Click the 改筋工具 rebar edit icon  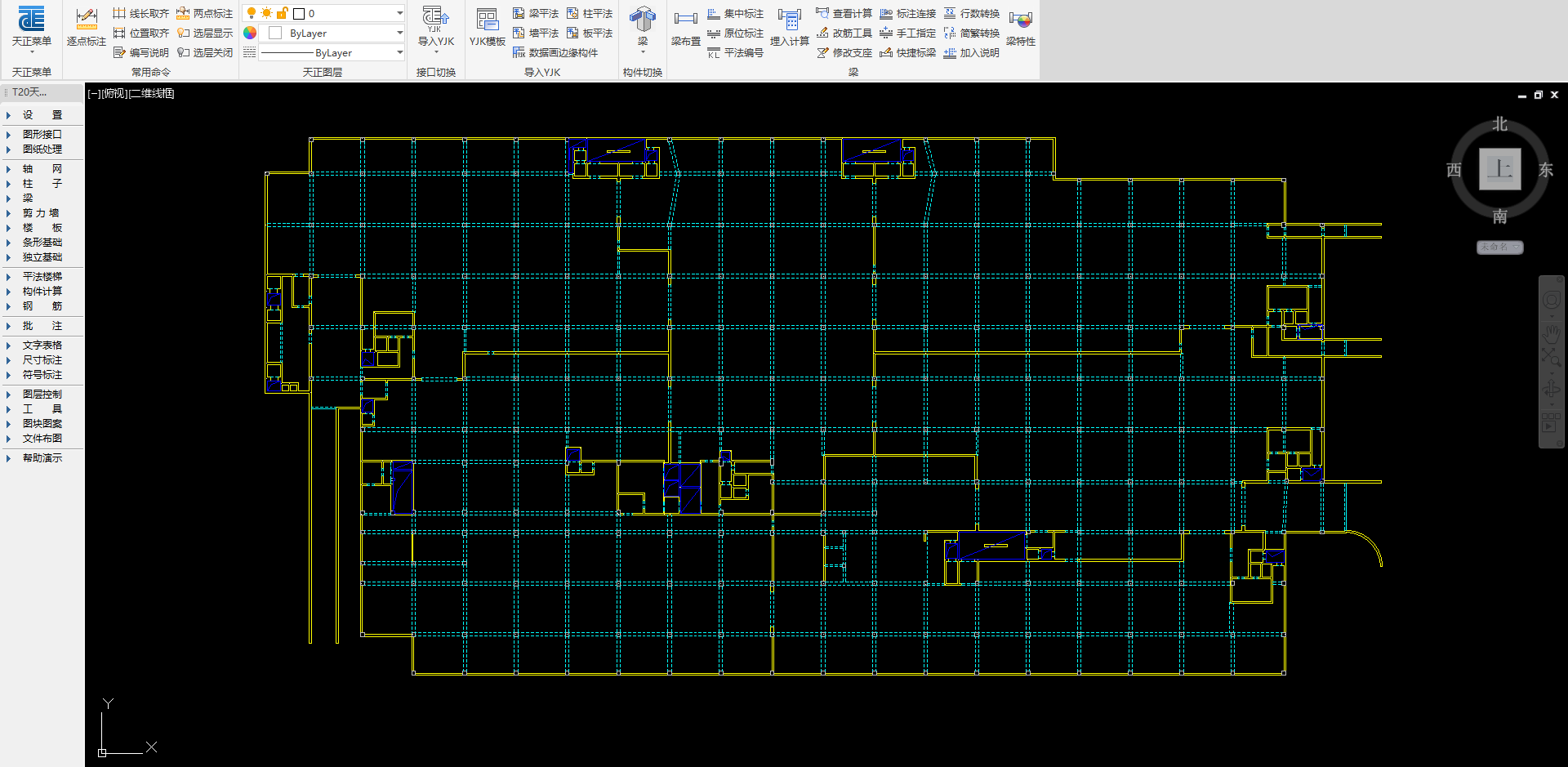click(844, 33)
